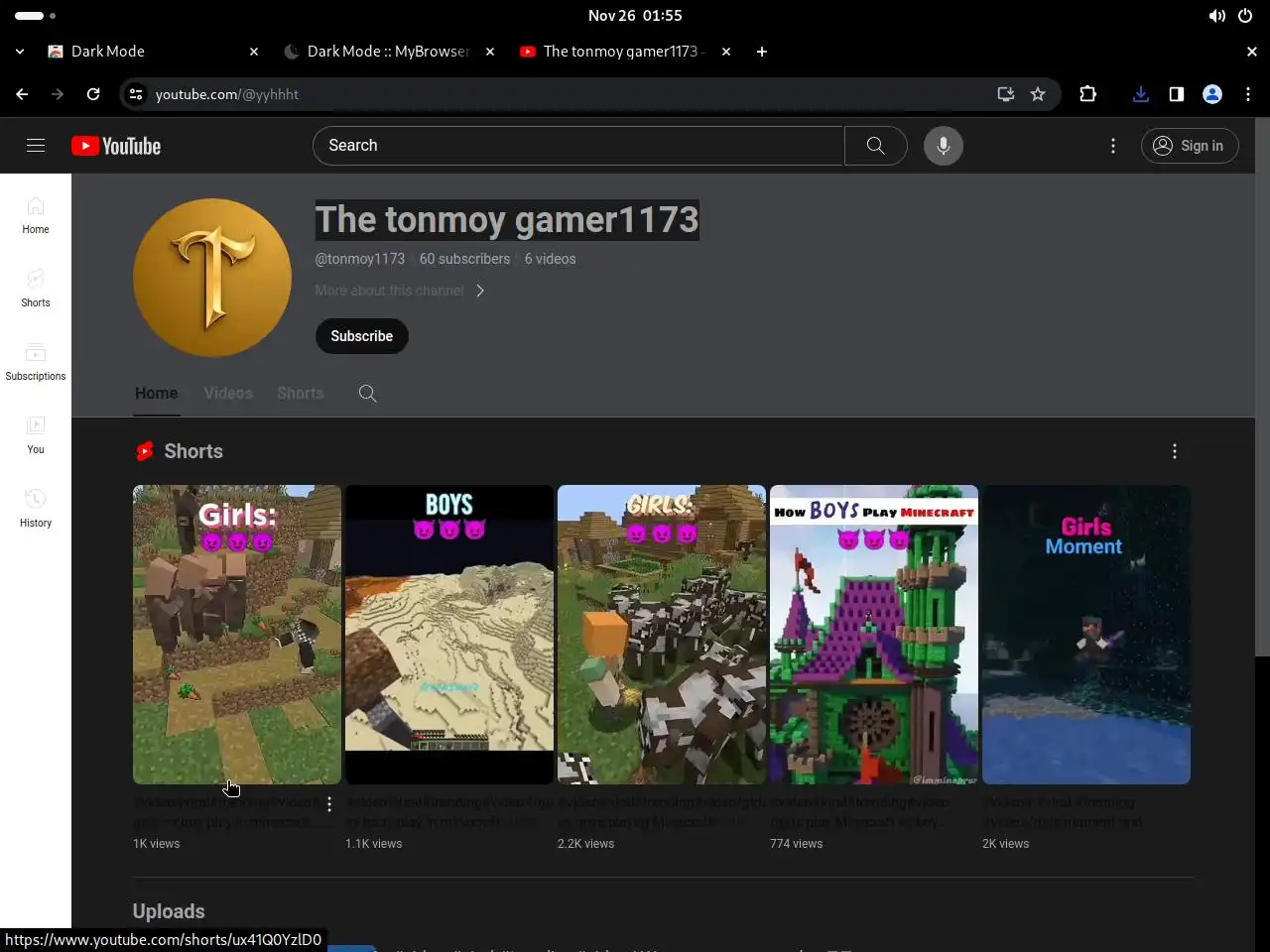The image size is (1270, 952).
Task: Subscribe to The tonmoy gamer1173
Action: click(x=362, y=336)
